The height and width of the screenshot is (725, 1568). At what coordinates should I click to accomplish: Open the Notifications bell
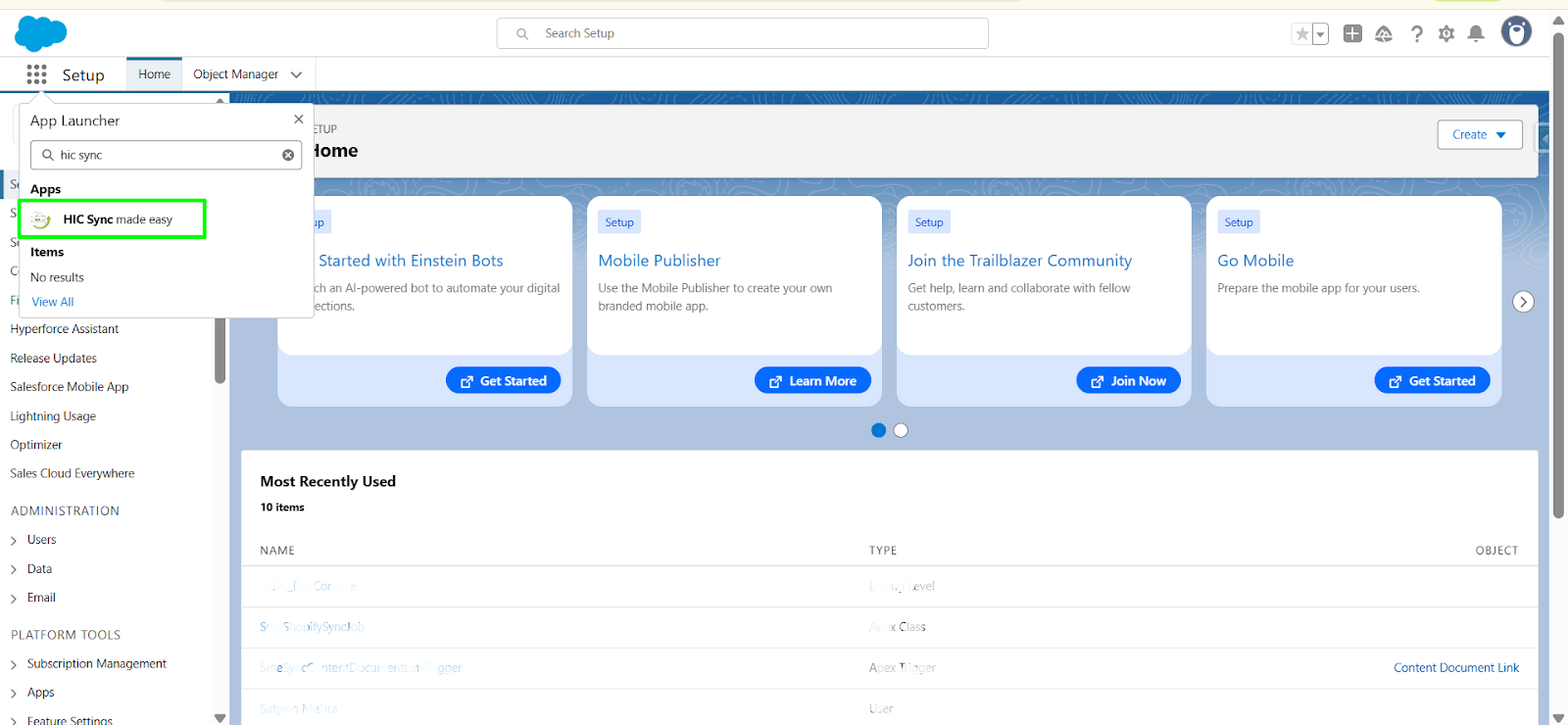[x=1476, y=34]
